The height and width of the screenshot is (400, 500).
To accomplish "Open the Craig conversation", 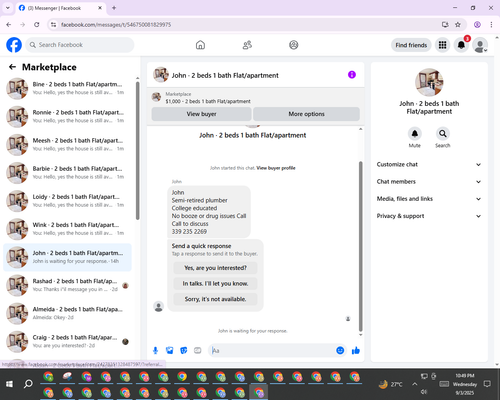I will tap(68, 341).
